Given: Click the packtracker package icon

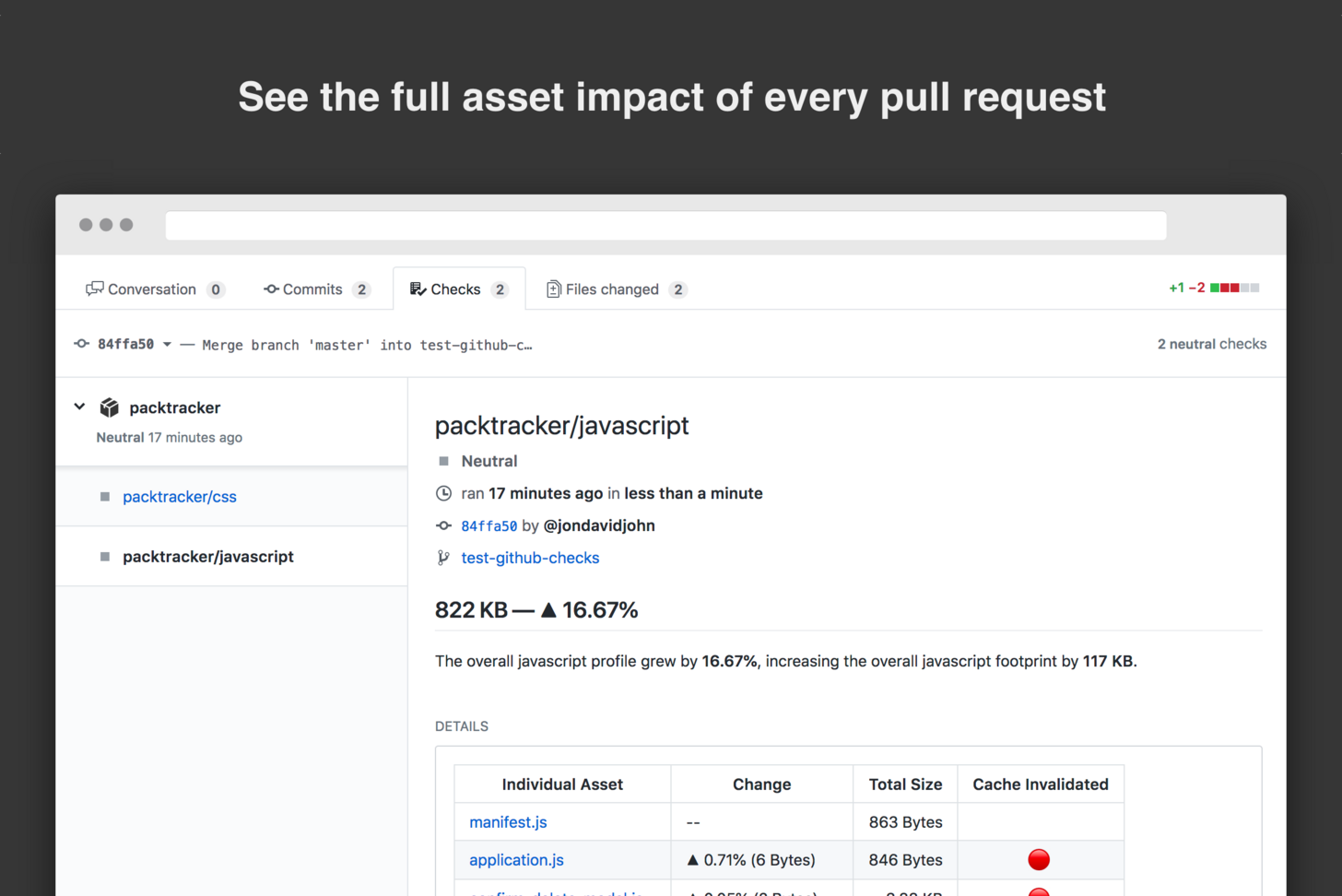Looking at the screenshot, I should click(x=111, y=407).
